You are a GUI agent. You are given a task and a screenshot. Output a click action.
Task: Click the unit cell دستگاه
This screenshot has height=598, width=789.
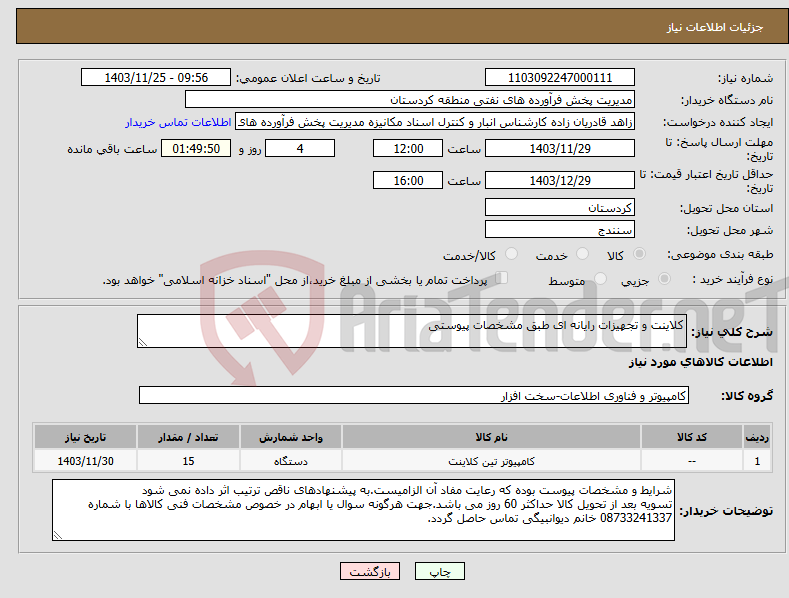click(x=291, y=461)
